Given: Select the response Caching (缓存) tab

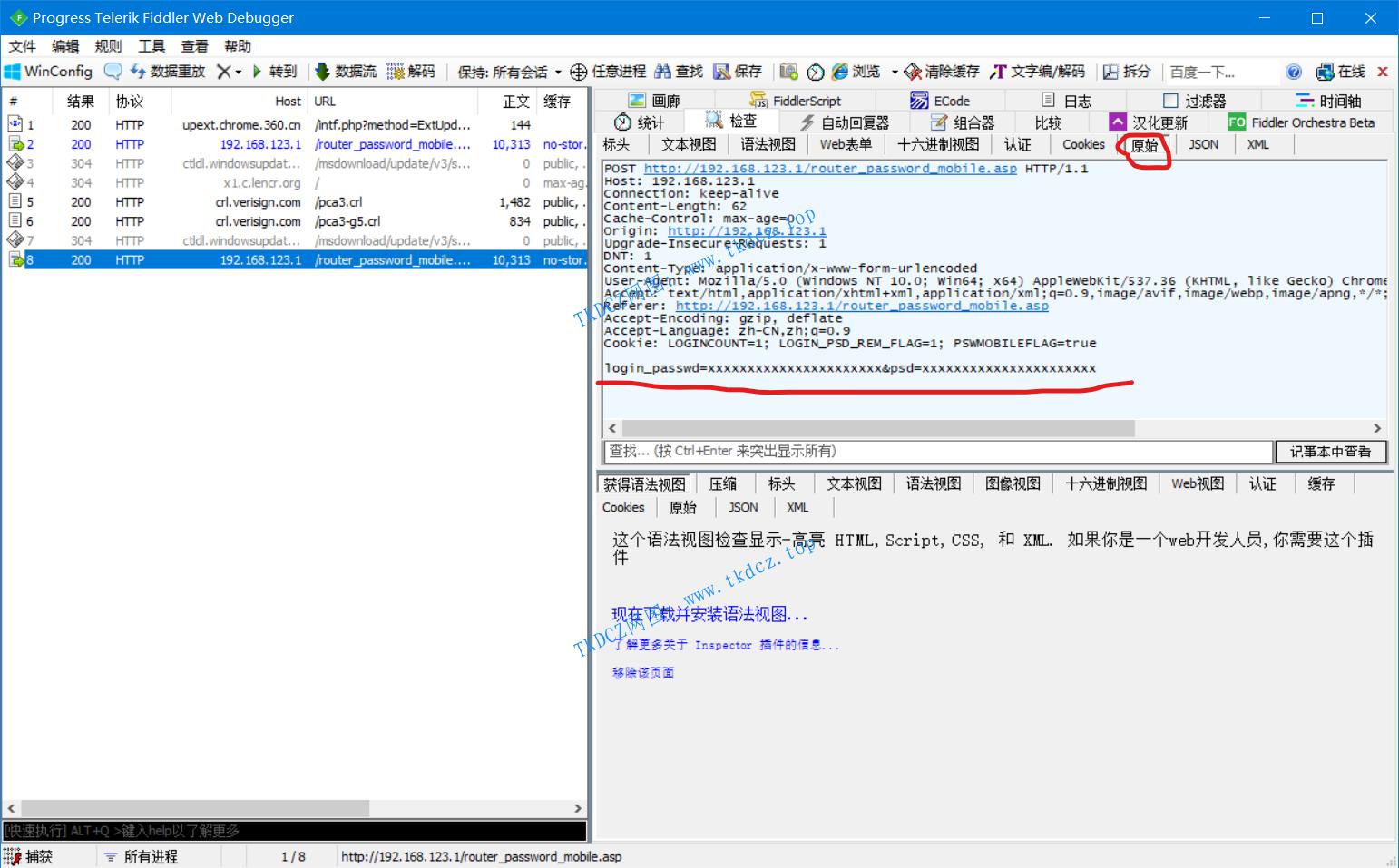Looking at the screenshot, I should [1321, 484].
